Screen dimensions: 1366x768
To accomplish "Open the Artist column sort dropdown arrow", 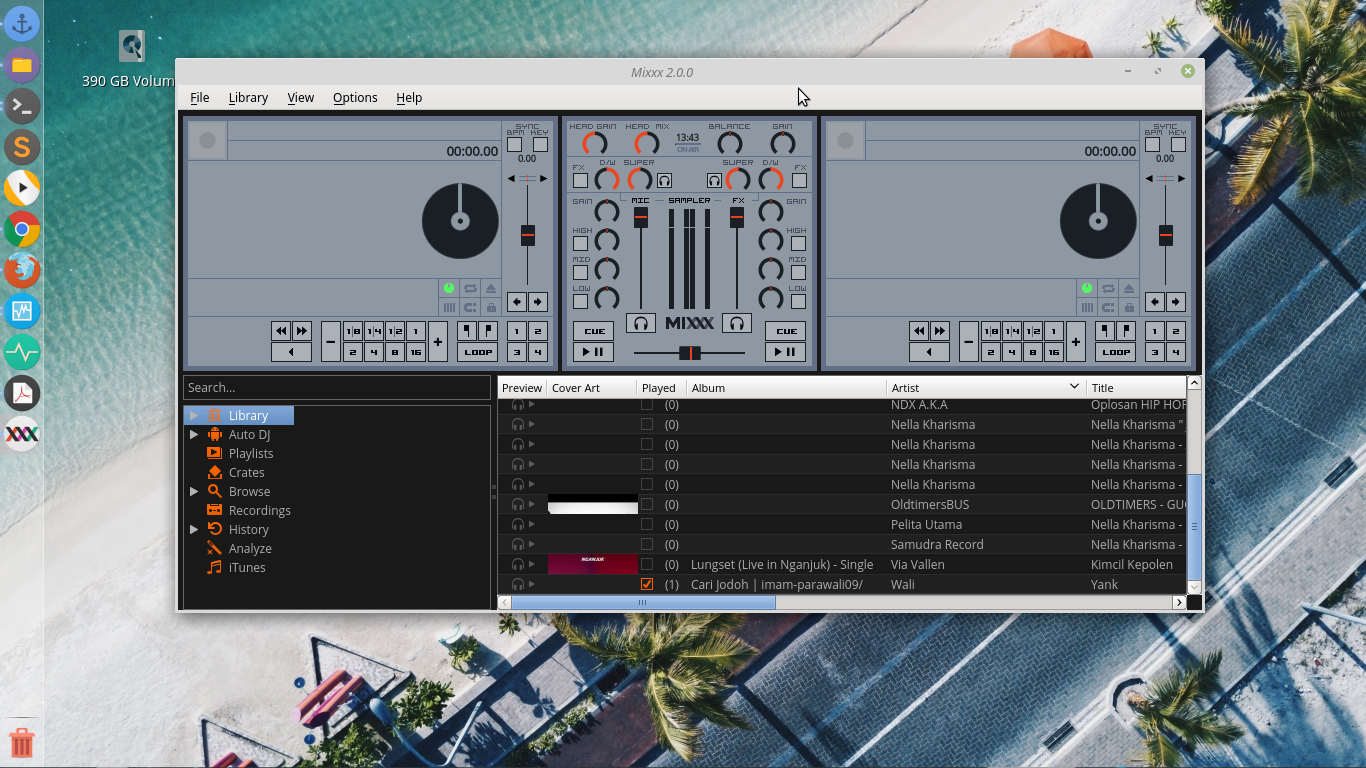I will (1075, 386).
